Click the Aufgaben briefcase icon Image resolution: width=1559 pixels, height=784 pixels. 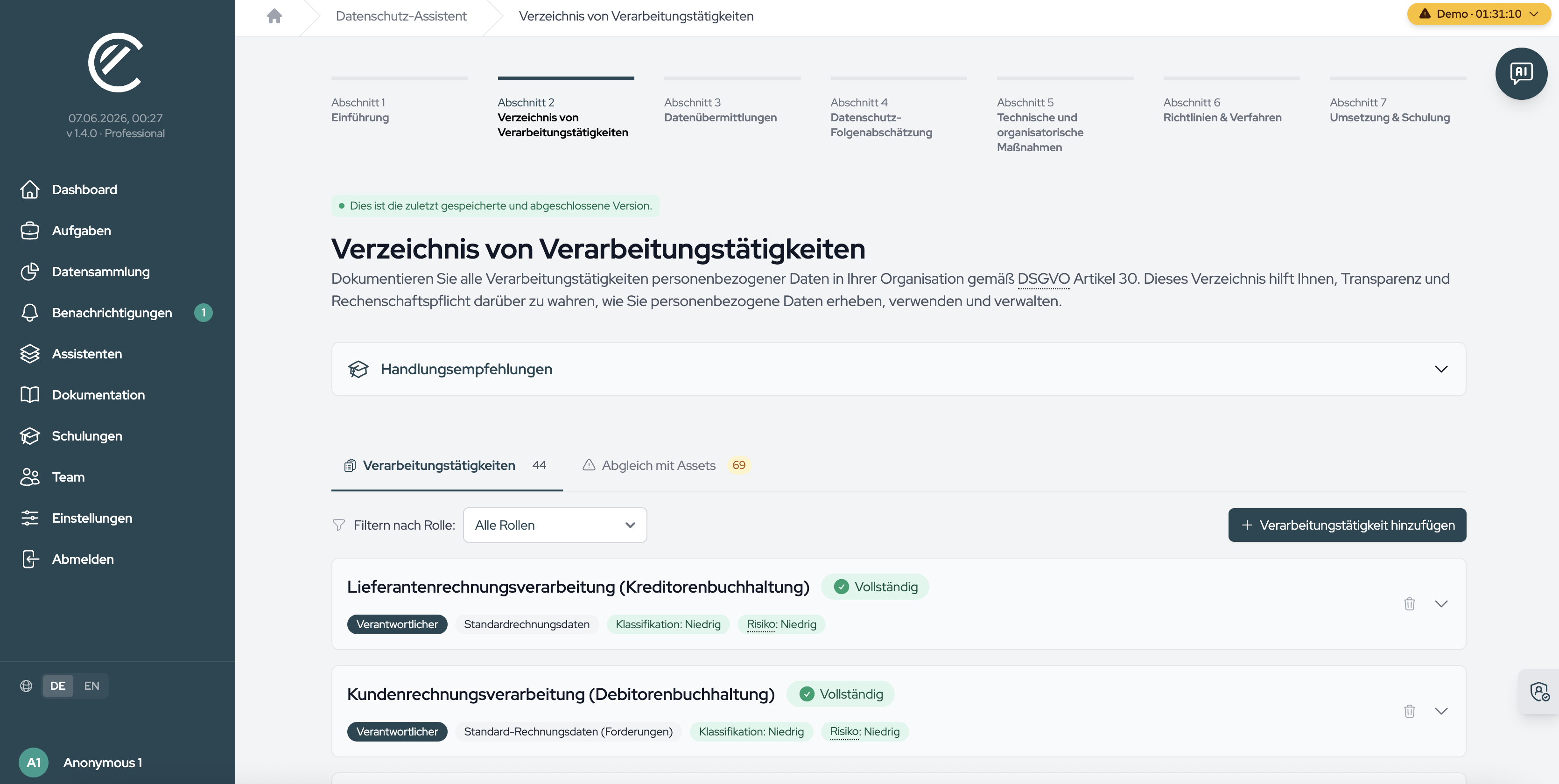(30, 231)
